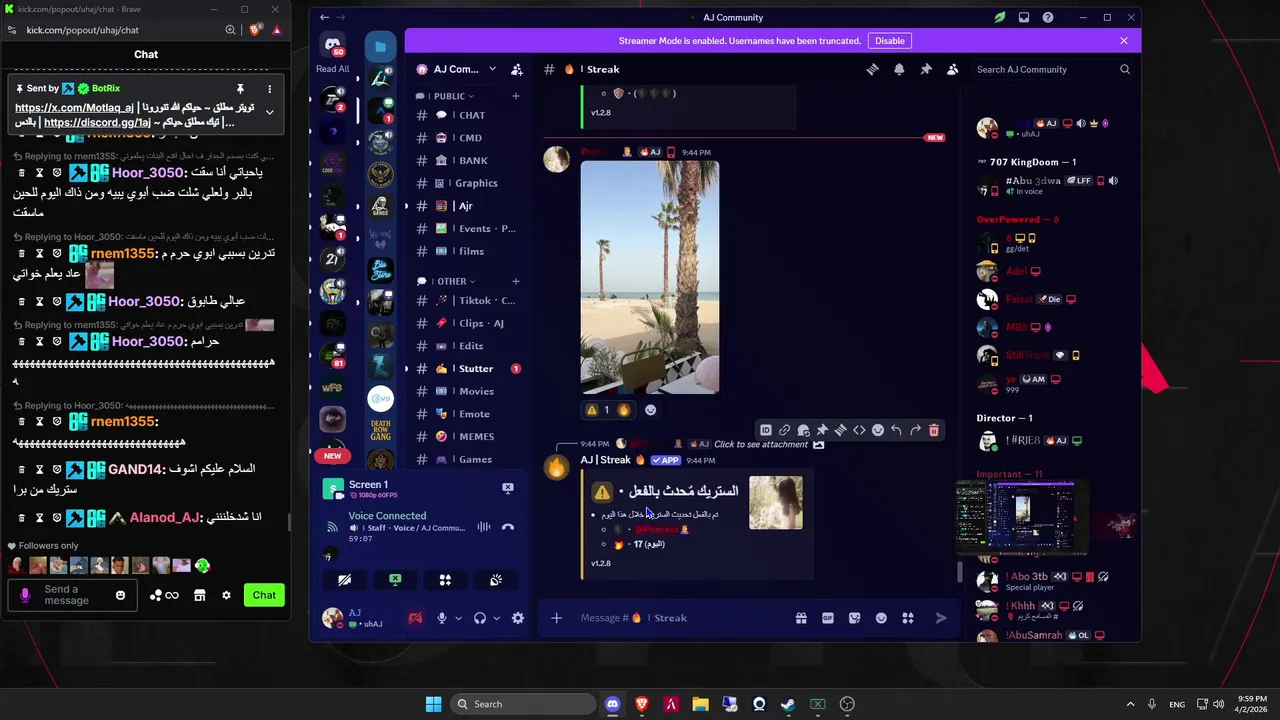The width and height of the screenshot is (1280, 720).
Task: Open the gift icon in message bar
Action: click(801, 618)
